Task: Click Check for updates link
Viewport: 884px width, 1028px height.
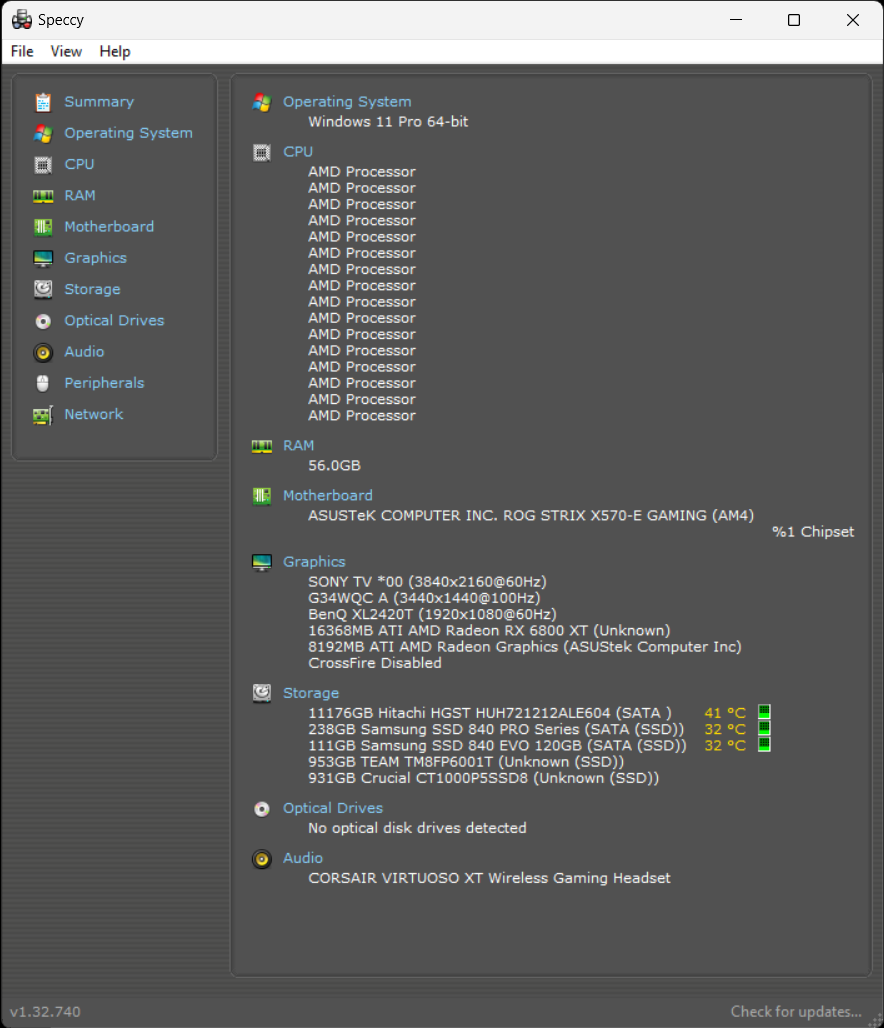Action: (795, 1011)
